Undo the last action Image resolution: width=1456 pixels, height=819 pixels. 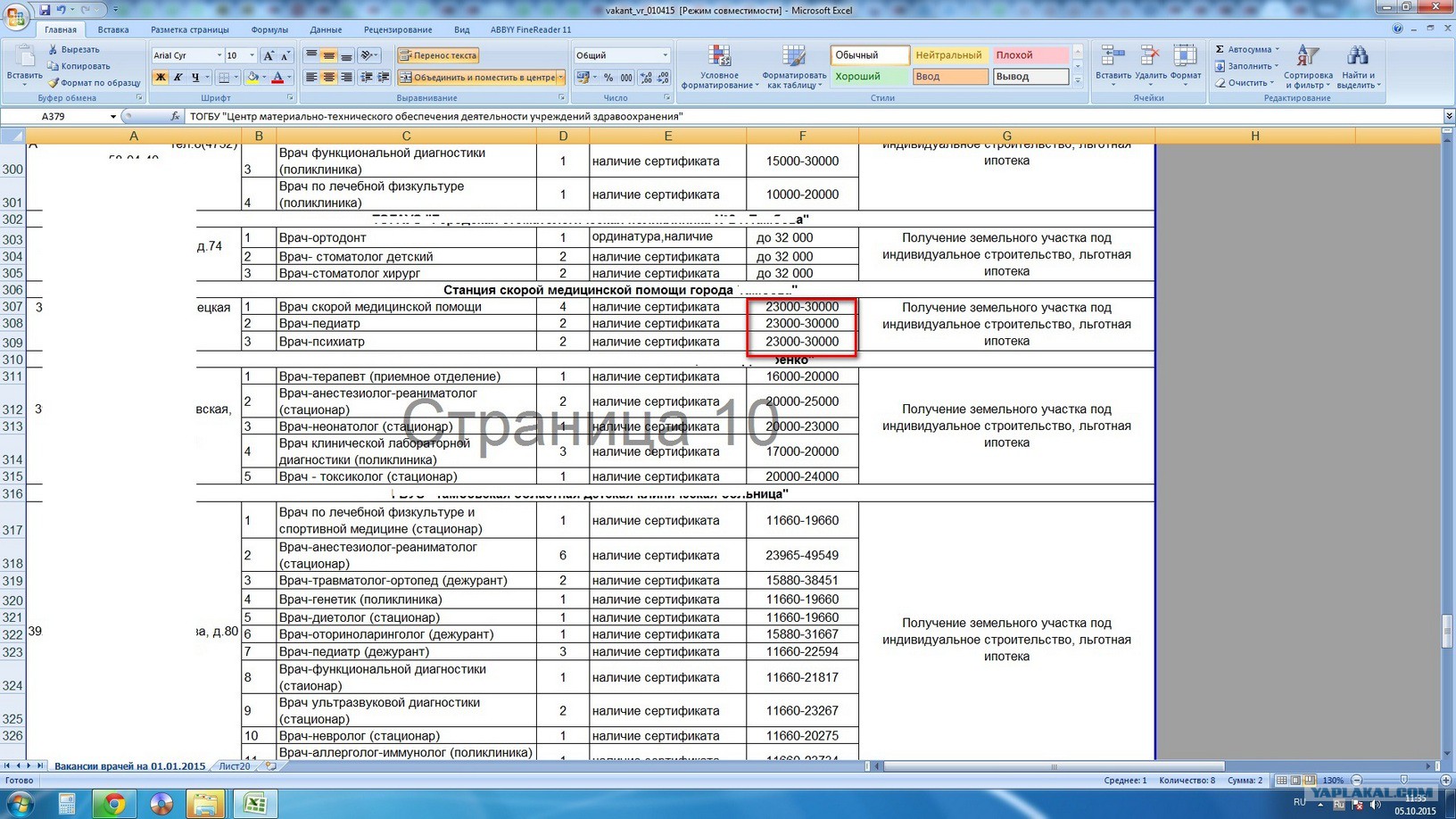[x=62, y=10]
